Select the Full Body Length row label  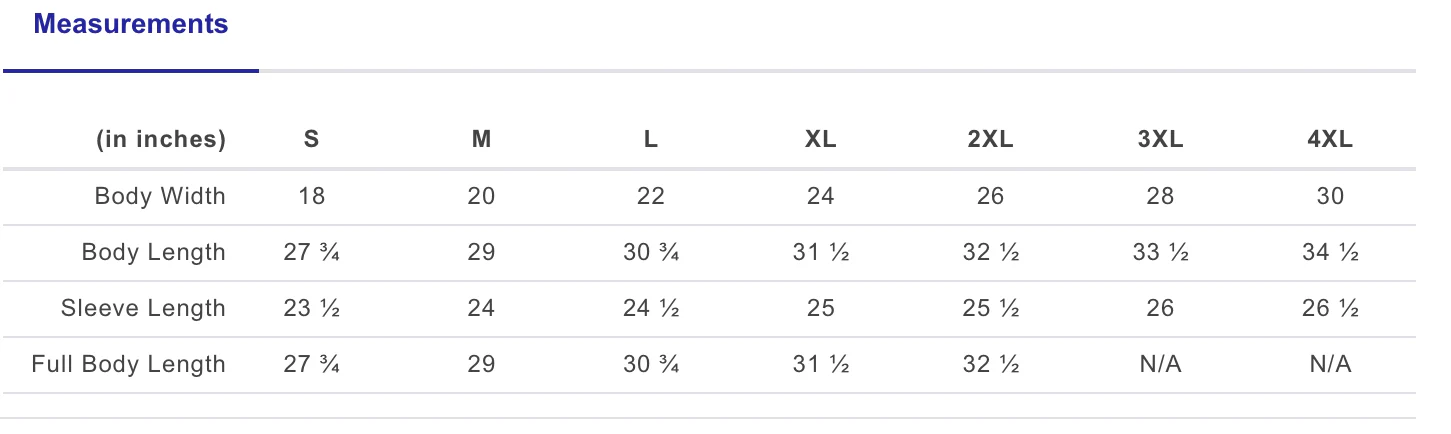[129, 364]
